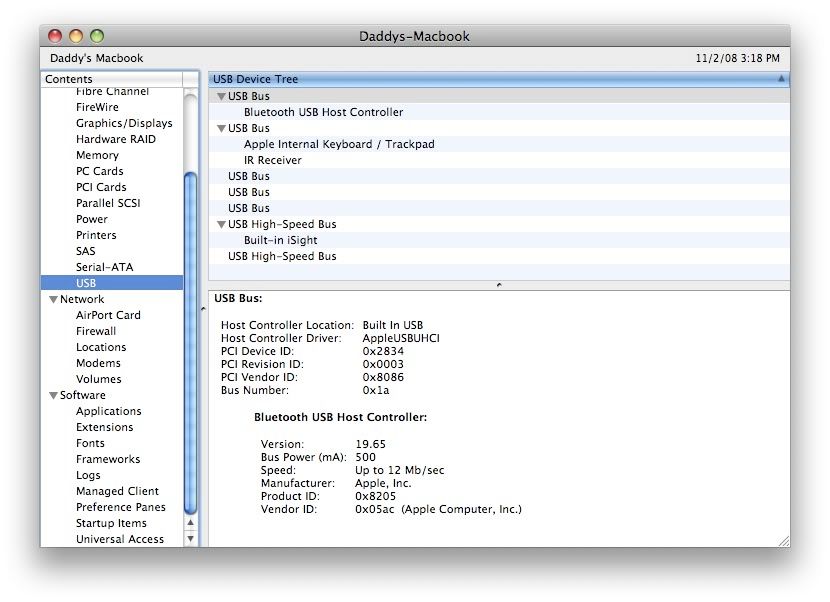This screenshot has width=830, height=602.
Task: Open Preference Panes under Software
Action: 121,507
